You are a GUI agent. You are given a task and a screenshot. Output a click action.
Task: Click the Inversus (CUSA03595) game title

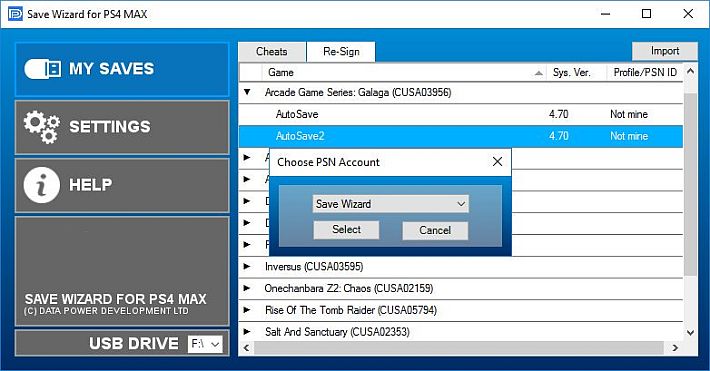click(314, 266)
